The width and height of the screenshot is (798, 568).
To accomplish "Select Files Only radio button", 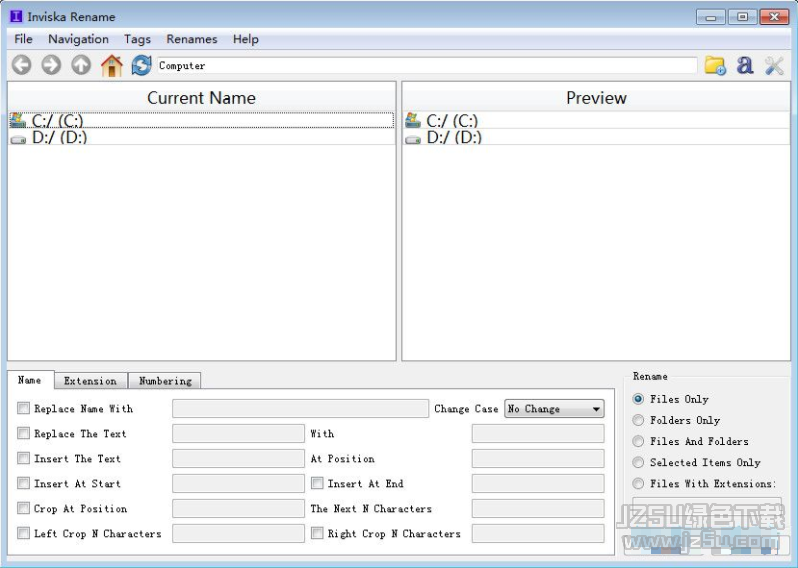I will [638, 399].
